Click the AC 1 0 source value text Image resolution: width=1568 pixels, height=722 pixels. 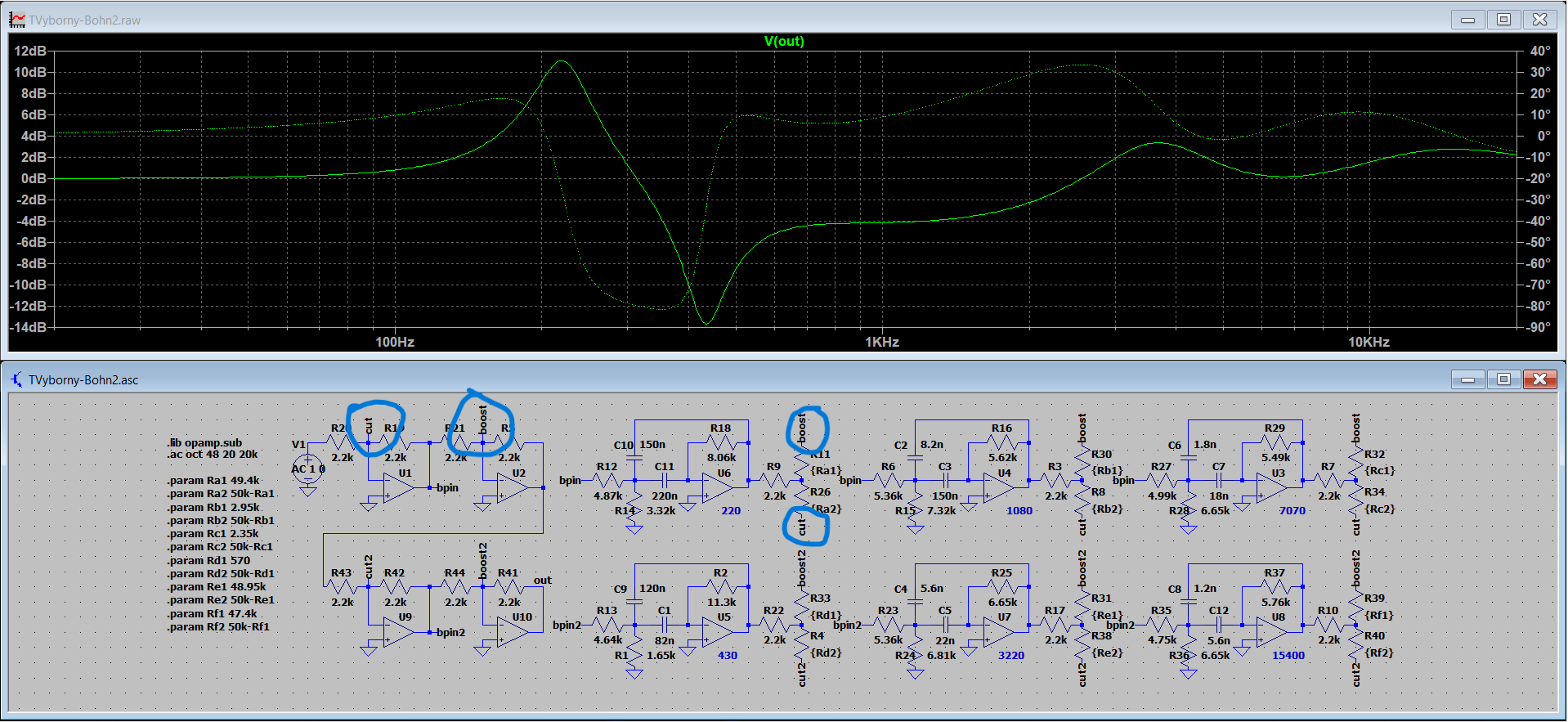click(308, 469)
